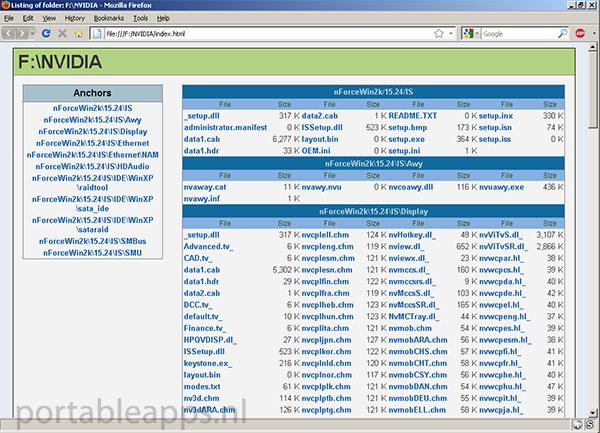
Task: Click the scrollbar down arrow
Action: (x=593, y=413)
